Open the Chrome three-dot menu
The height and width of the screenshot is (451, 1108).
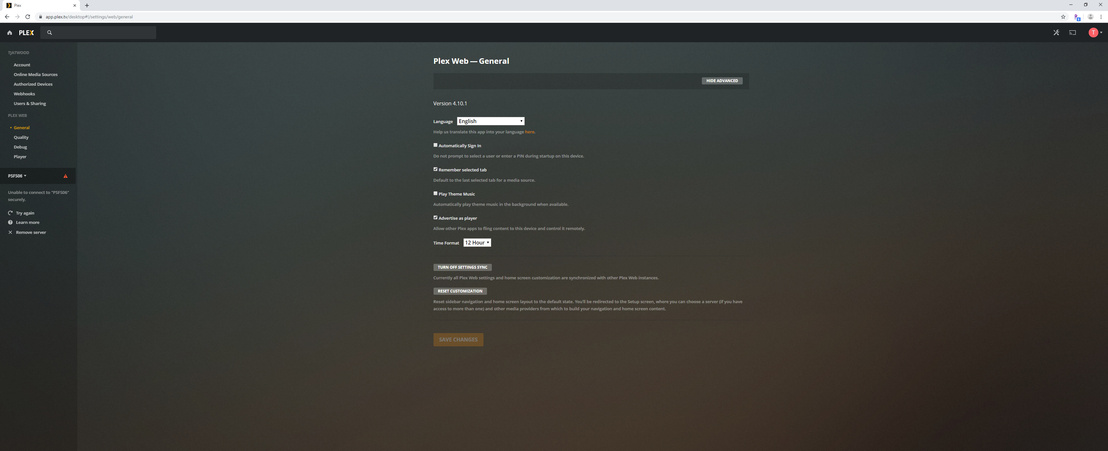coord(1101,16)
